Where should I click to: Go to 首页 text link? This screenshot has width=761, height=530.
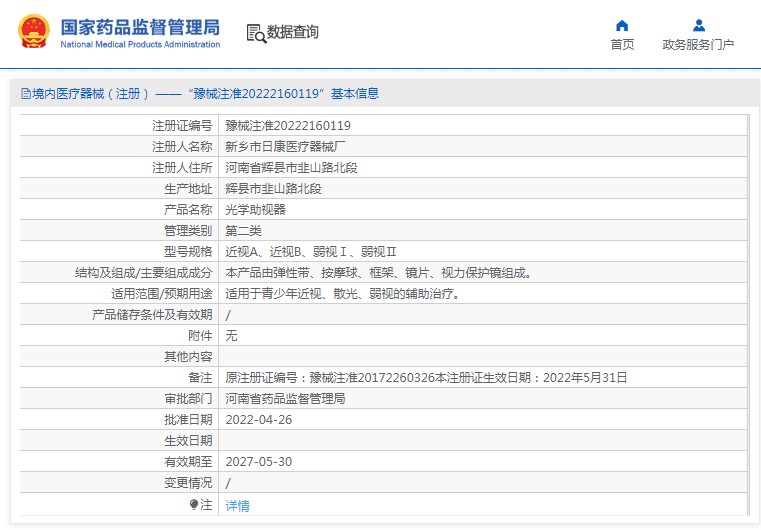(622, 45)
